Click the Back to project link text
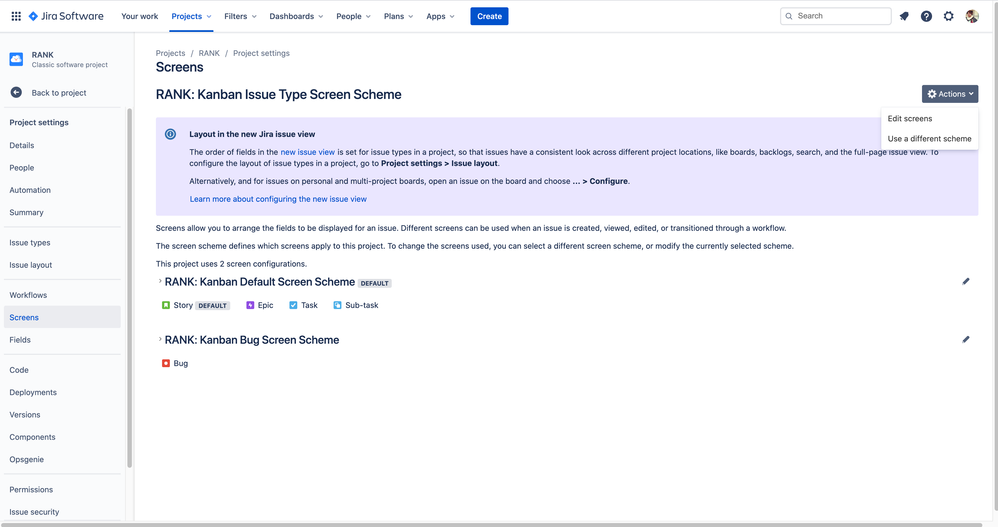This screenshot has height=527, width=998. pyautogui.click(x=59, y=93)
